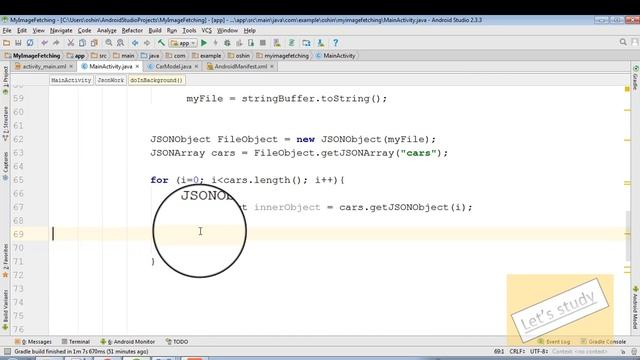This screenshot has height=360, width=640.
Task: Click the Help question mark icon
Action: point(336,43)
